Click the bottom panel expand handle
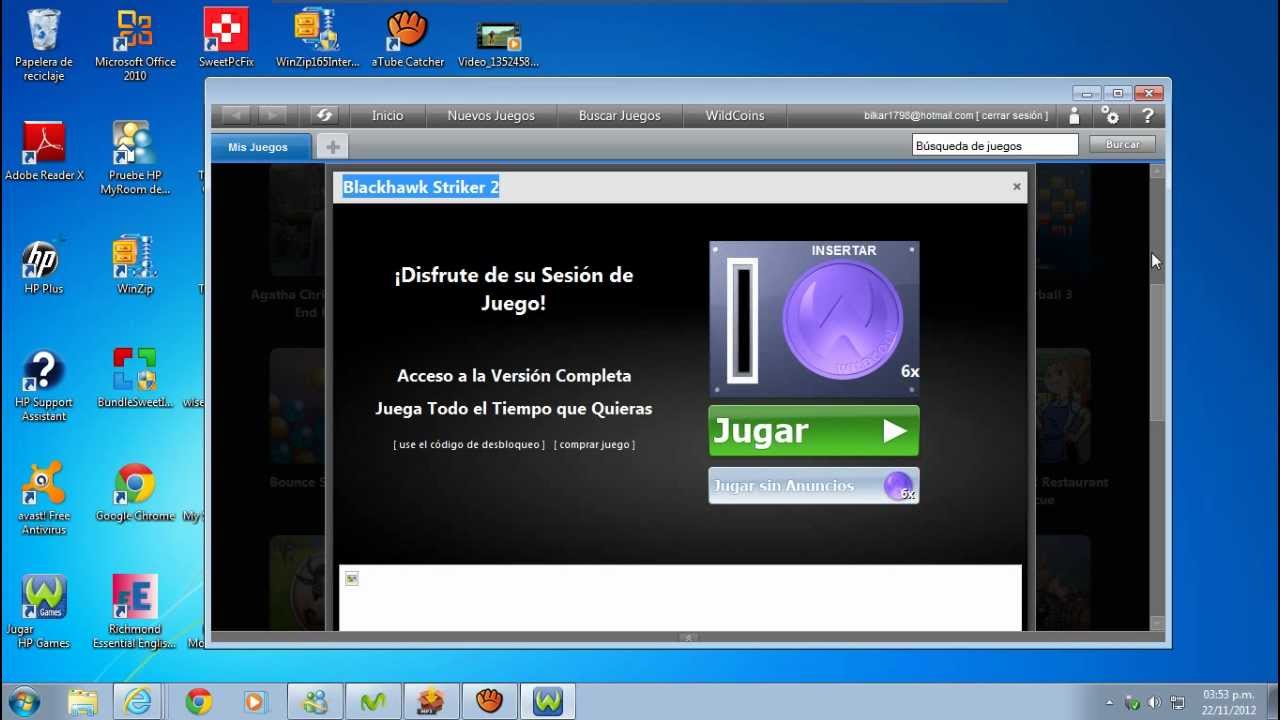This screenshot has height=720, width=1280. click(688, 637)
